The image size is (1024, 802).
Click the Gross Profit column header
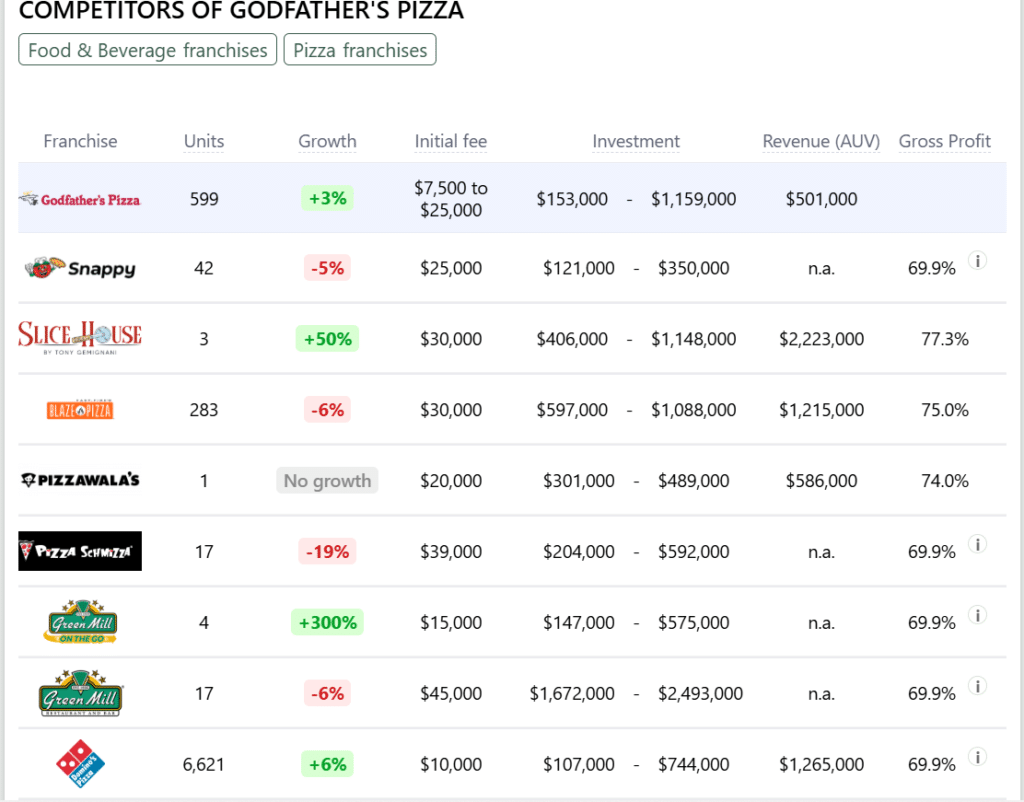(x=945, y=141)
